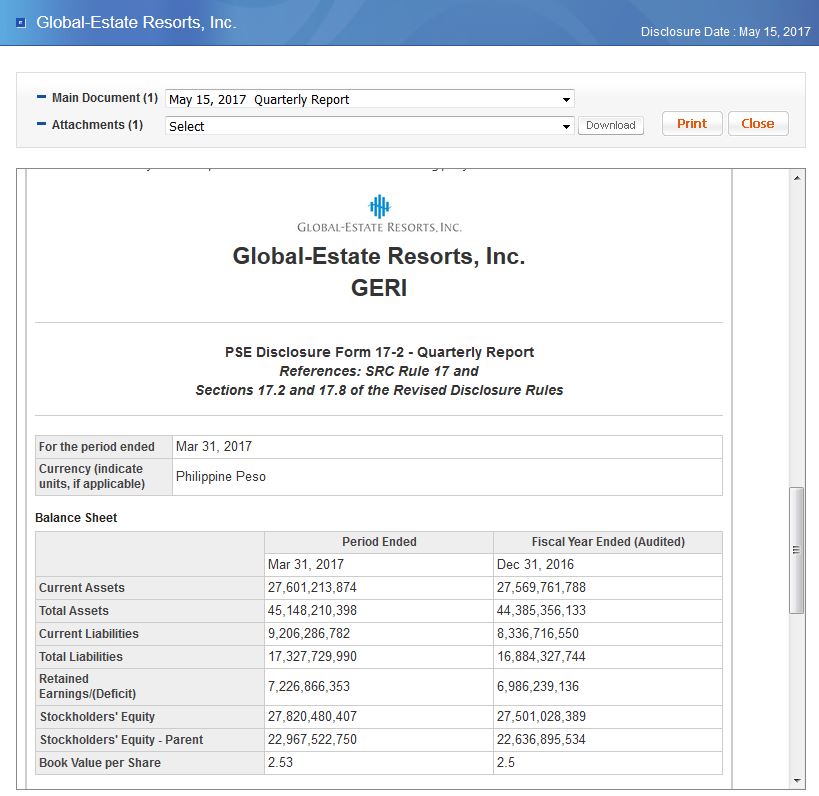Click Stockholders' Equity value 27,501,028,389
The image size is (819, 796).
[541, 717]
